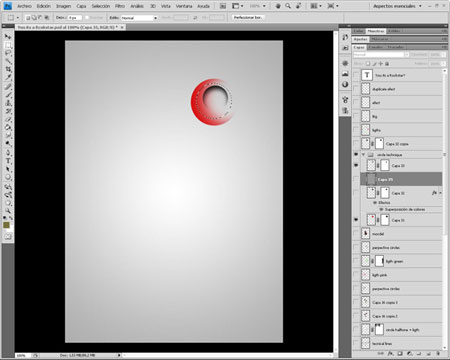
Task: Select the Clone Stamp tool
Action: point(8,103)
